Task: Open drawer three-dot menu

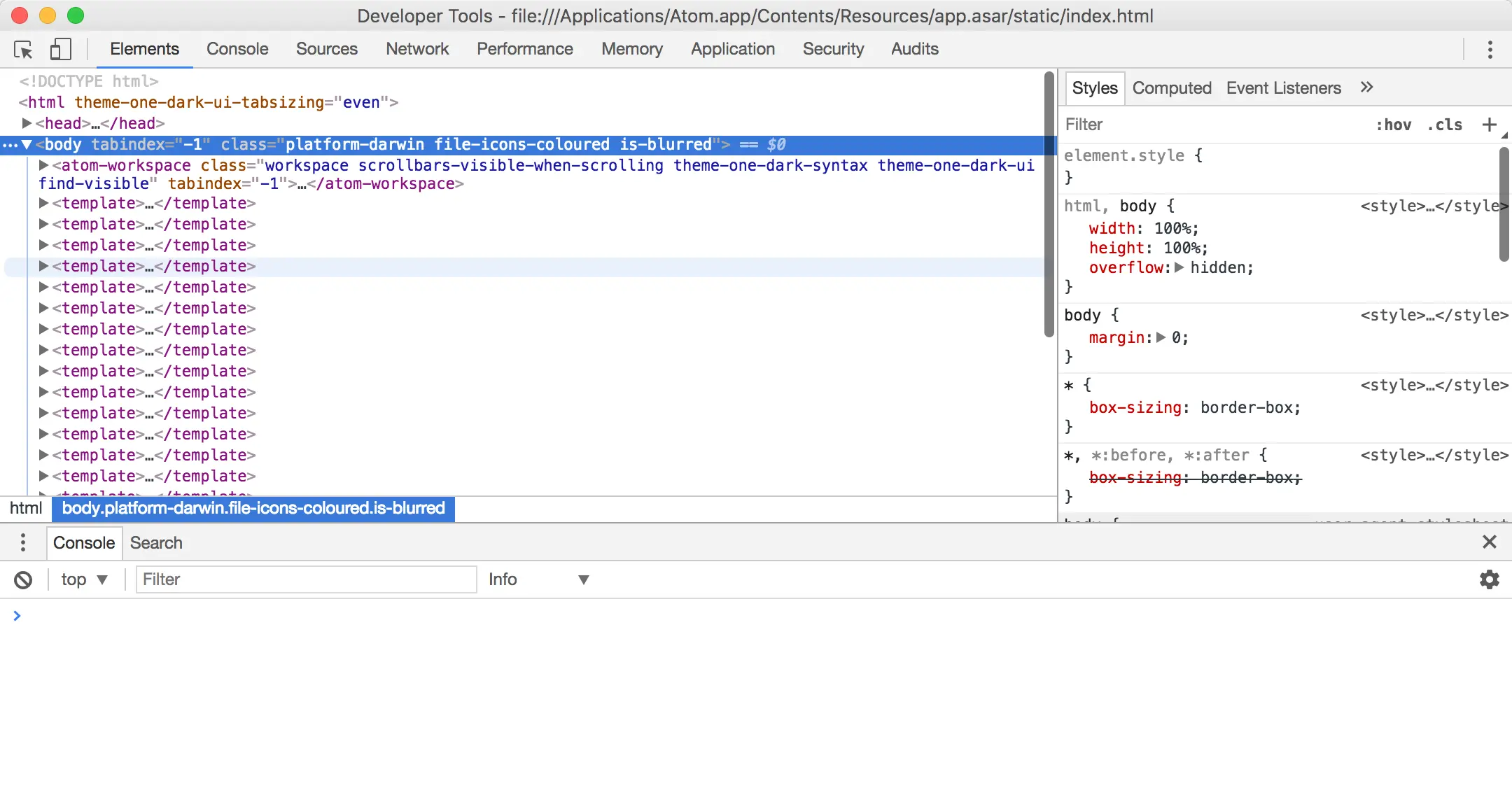Action: coord(23,542)
